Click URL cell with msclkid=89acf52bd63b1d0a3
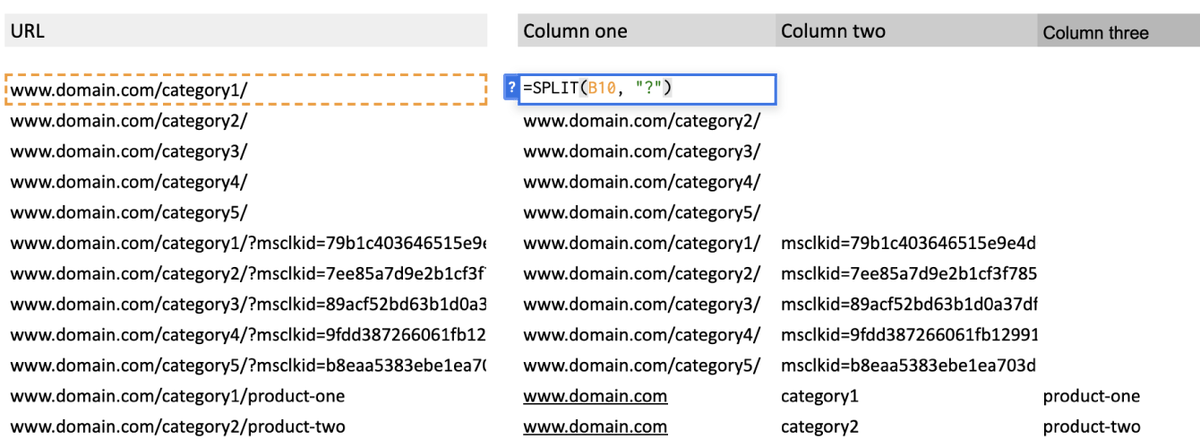1200x448 pixels. pos(248,304)
